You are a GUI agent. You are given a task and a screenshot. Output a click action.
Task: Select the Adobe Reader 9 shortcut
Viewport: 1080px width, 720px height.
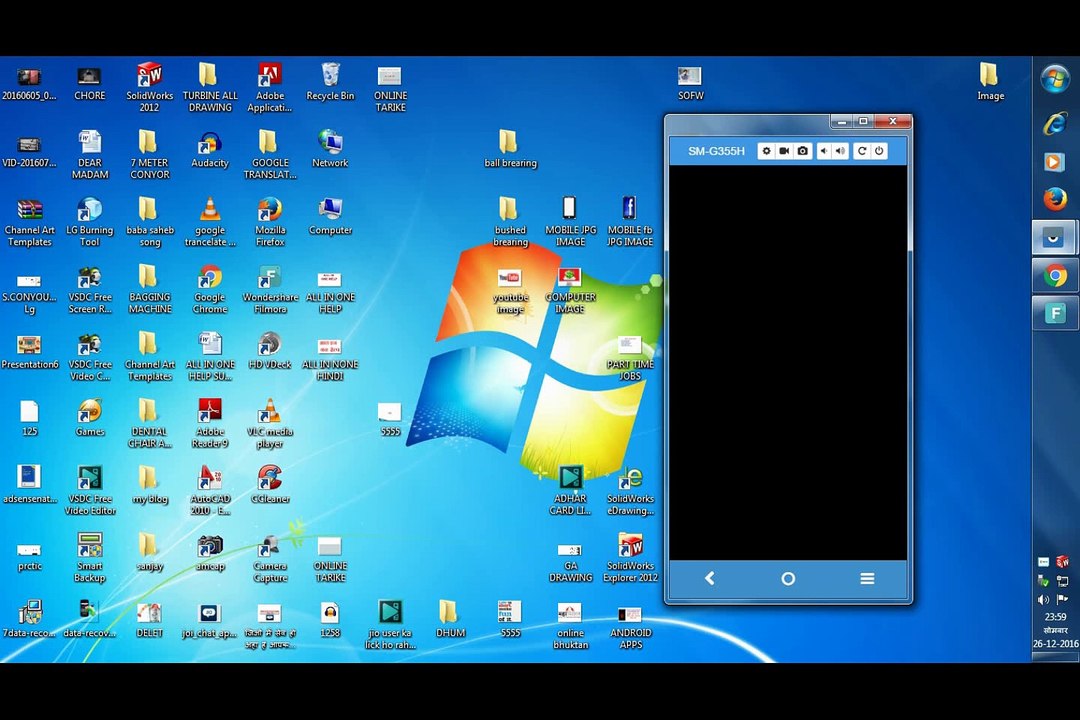point(209,424)
